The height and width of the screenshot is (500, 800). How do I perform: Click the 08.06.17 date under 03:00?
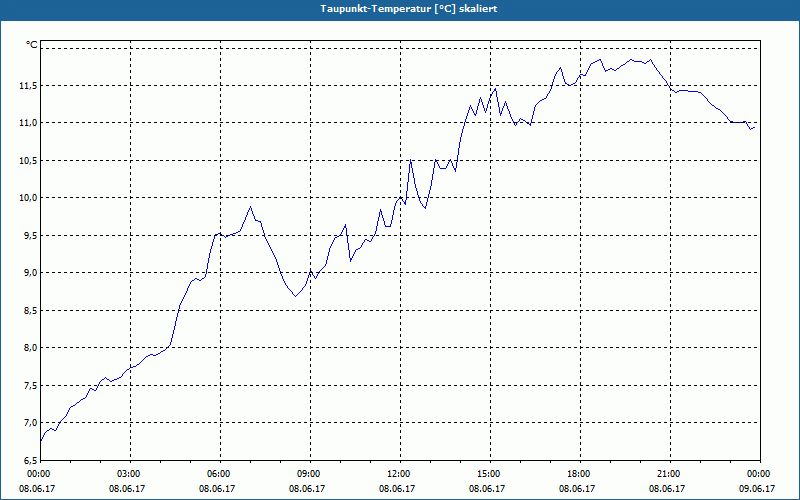[x=127, y=489]
